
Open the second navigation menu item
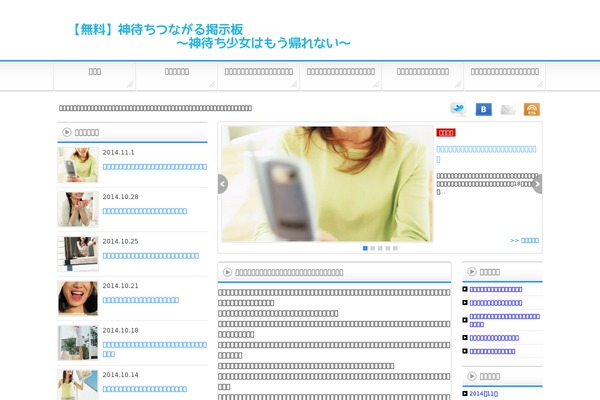(177, 76)
